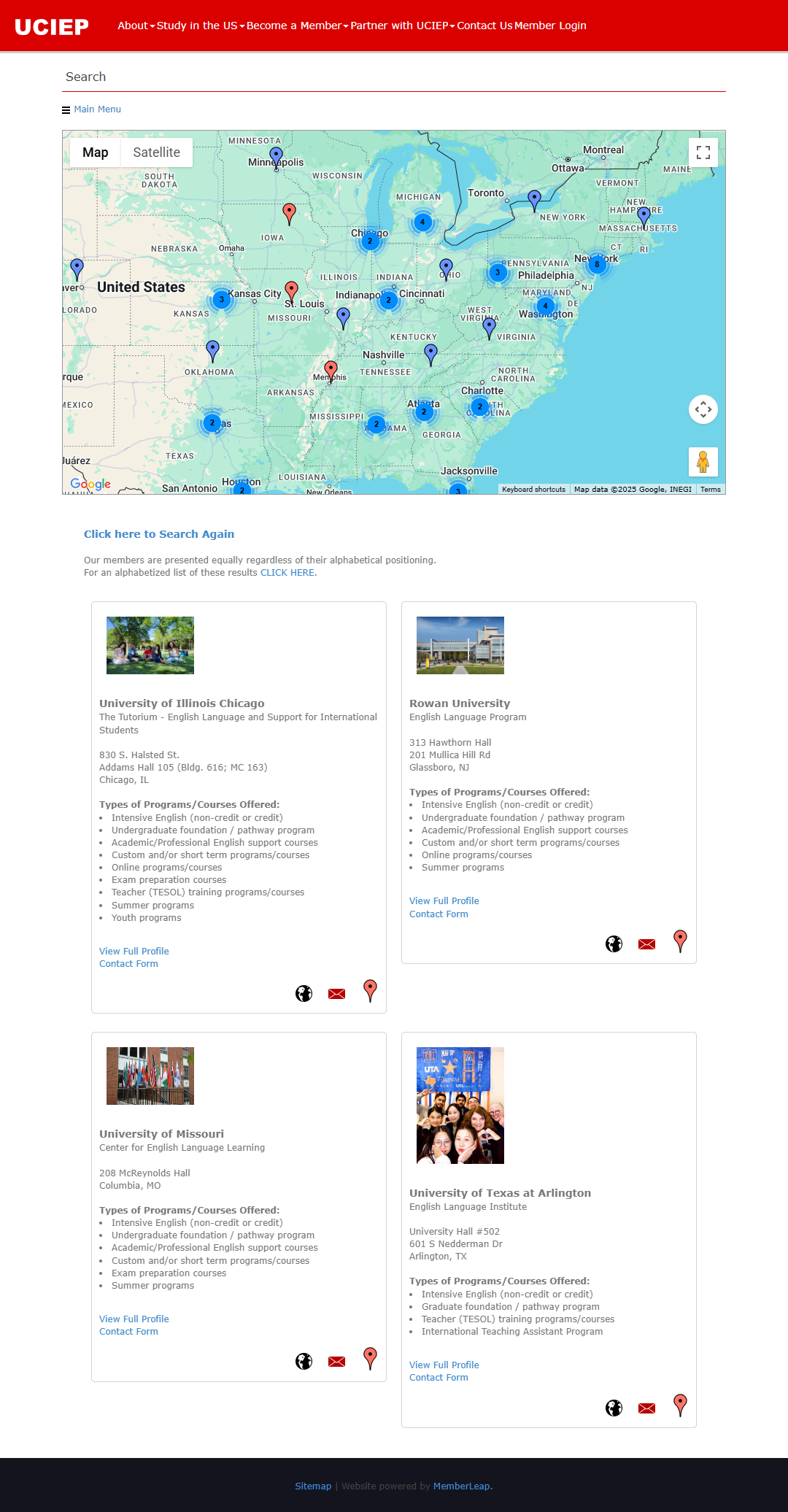Open the Main Menu link

[97, 109]
